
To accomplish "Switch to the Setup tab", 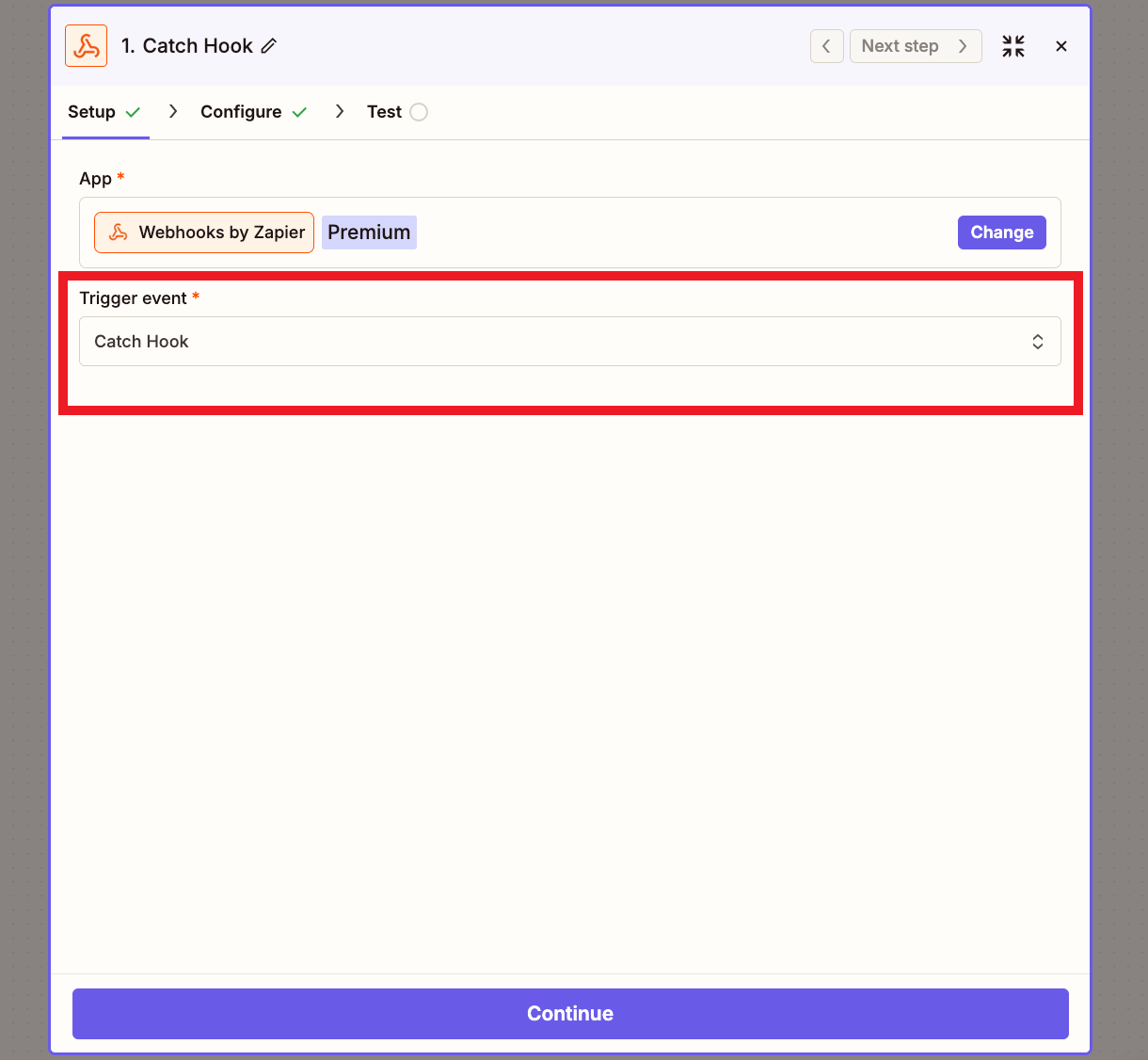I will 104,112.
